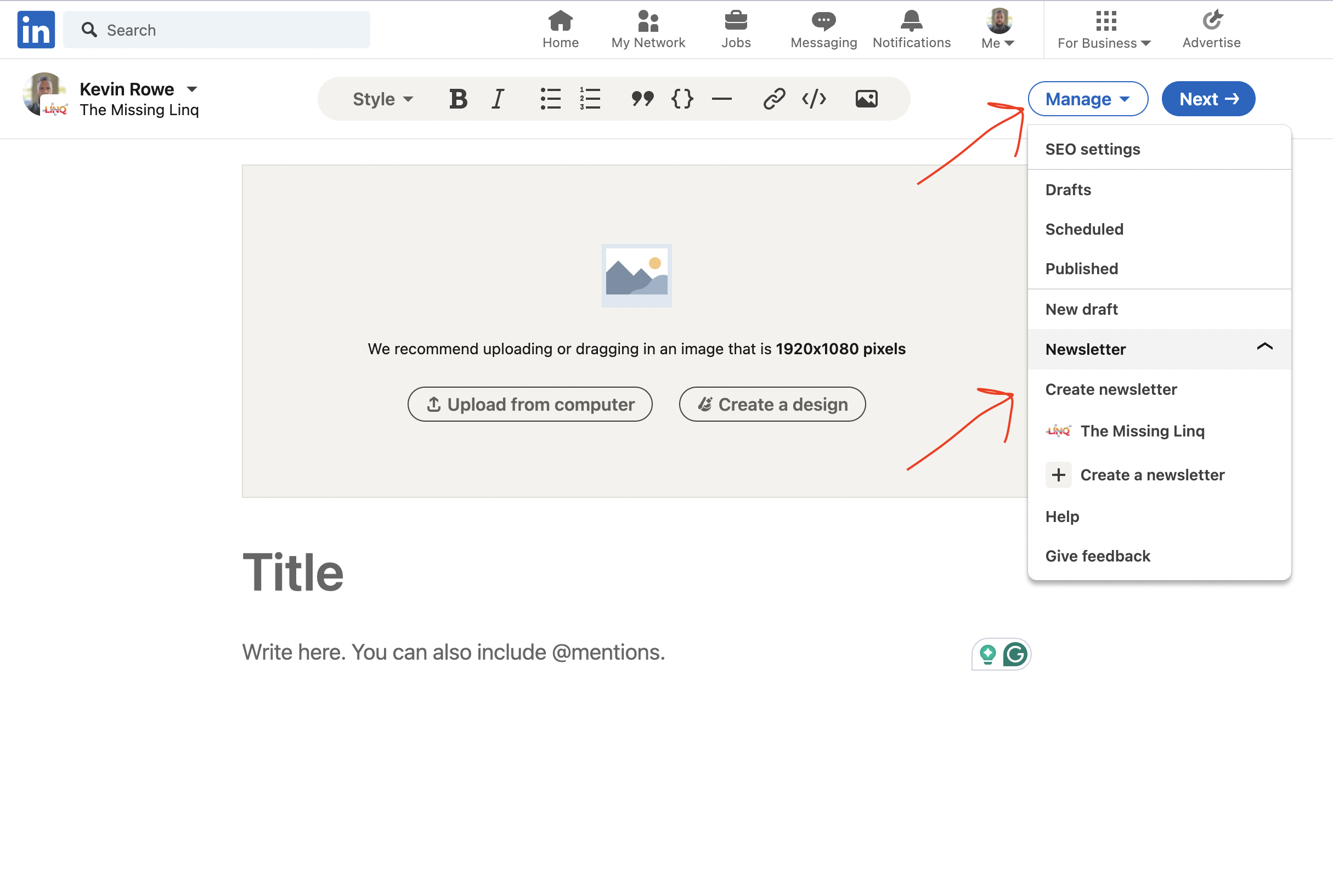This screenshot has width=1333, height=896.
Task: Select Create a newsletter option
Action: point(1153,474)
